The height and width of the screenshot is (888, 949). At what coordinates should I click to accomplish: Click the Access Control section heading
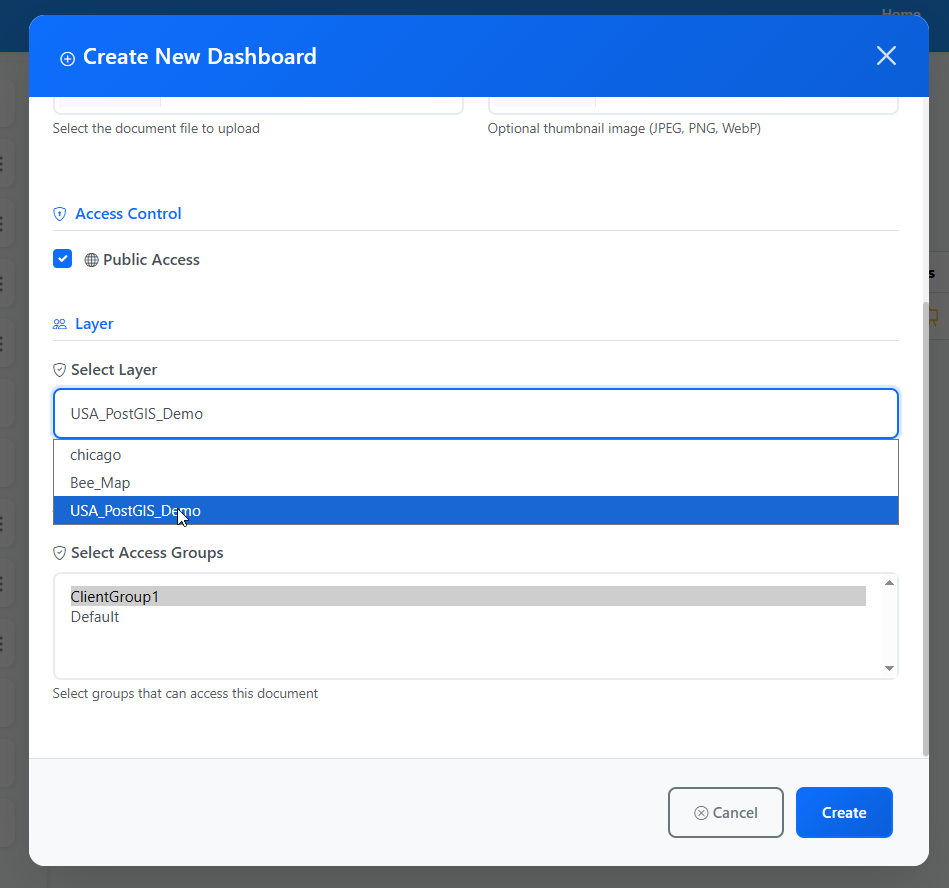tap(128, 214)
